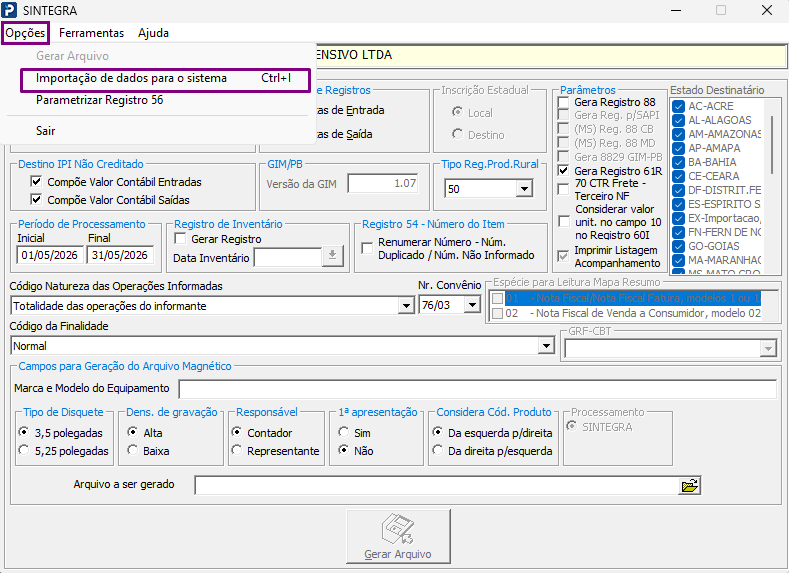Enable Renumerar Número do Item checkbox

click(x=367, y=248)
